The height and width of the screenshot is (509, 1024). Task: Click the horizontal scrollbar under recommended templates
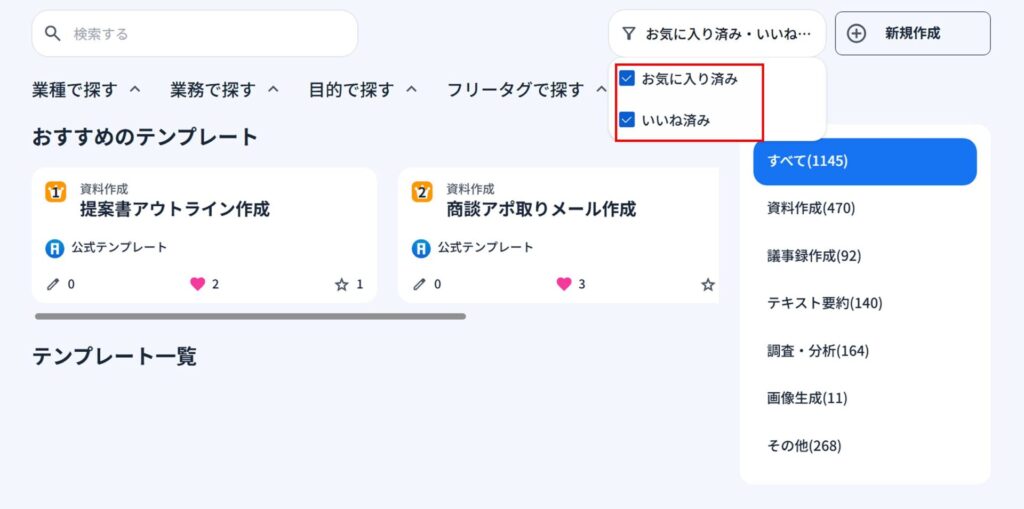point(250,316)
